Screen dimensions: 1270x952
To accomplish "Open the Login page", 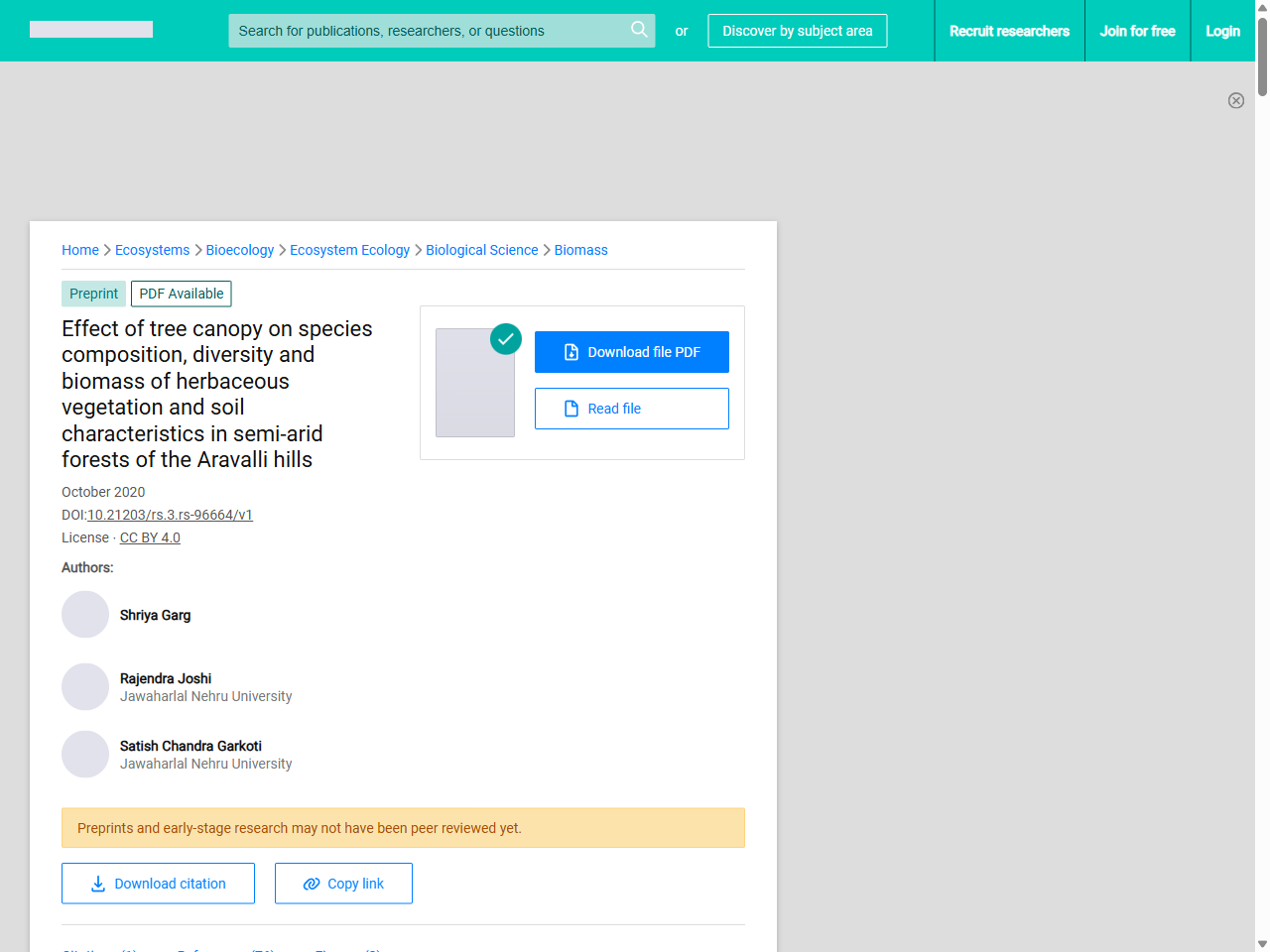I will [1222, 31].
